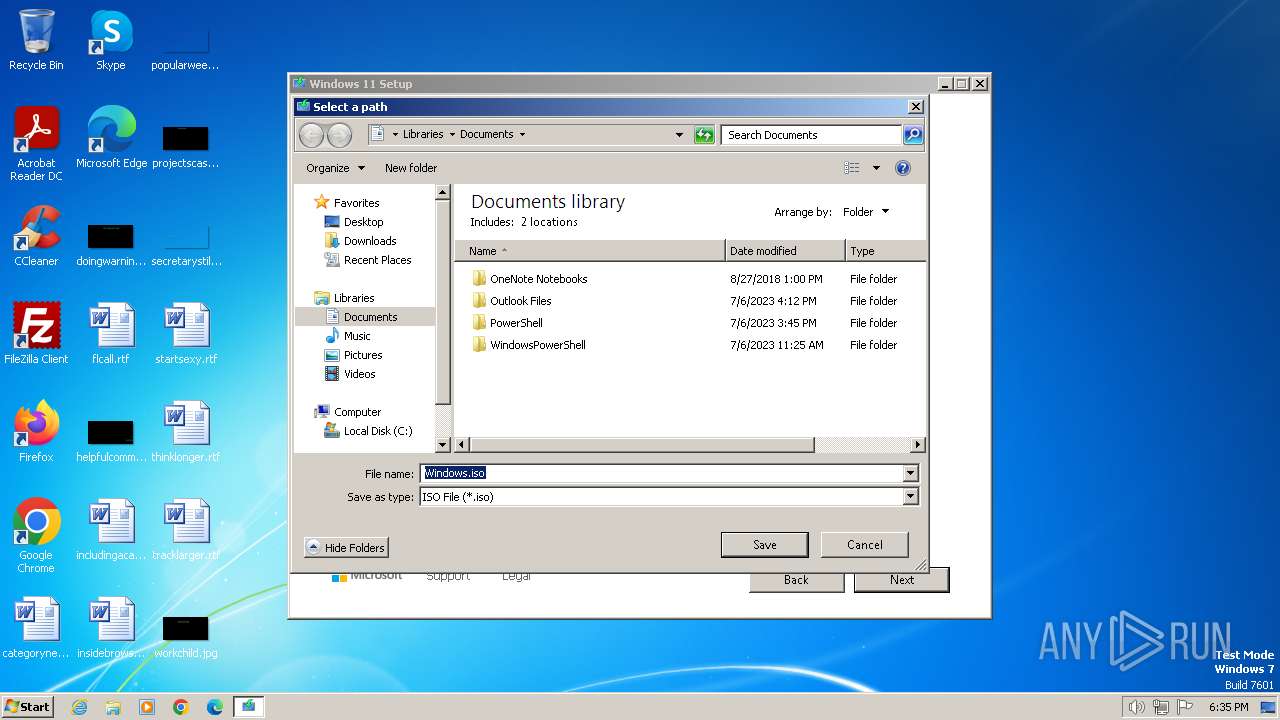Image resolution: width=1280 pixels, height=720 pixels.
Task: Click navigation pane scrollbar down arrow
Action: point(443,445)
